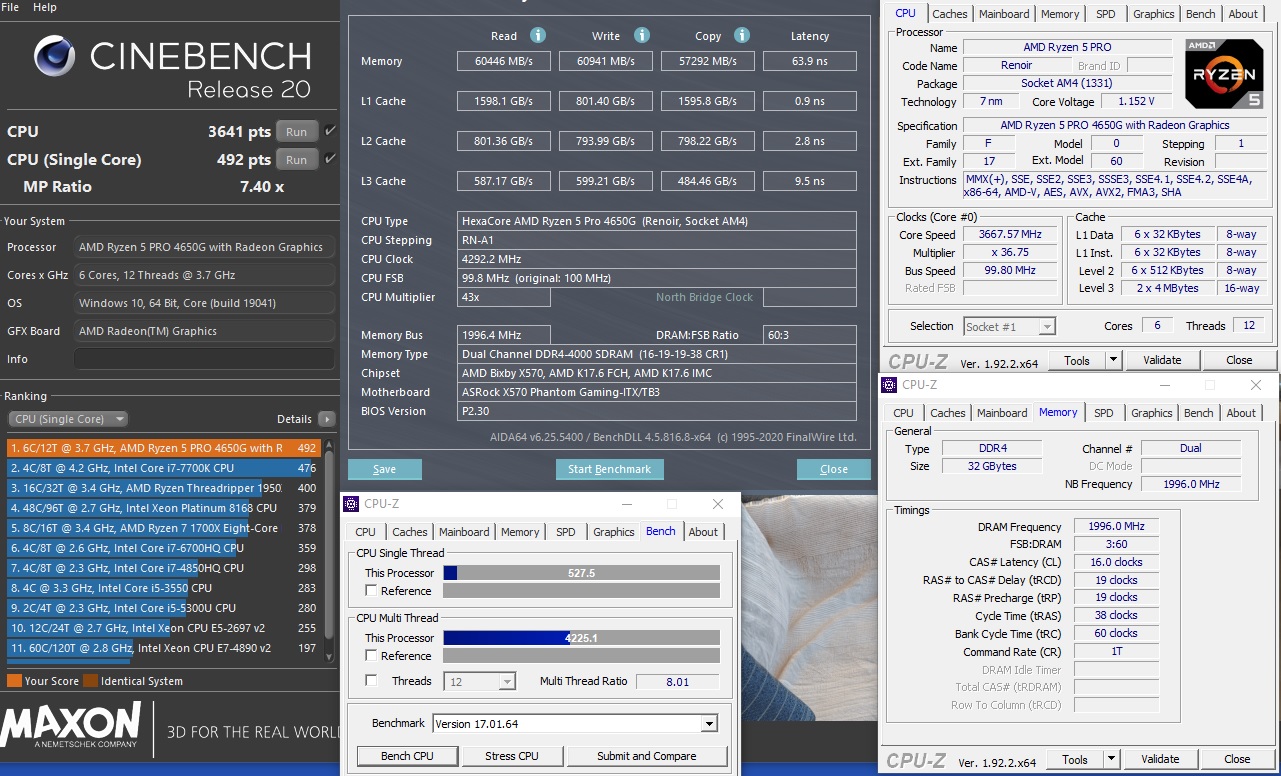Click the Start Benchmark button in AIDA64
This screenshot has width=1281, height=776.
coord(610,469)
